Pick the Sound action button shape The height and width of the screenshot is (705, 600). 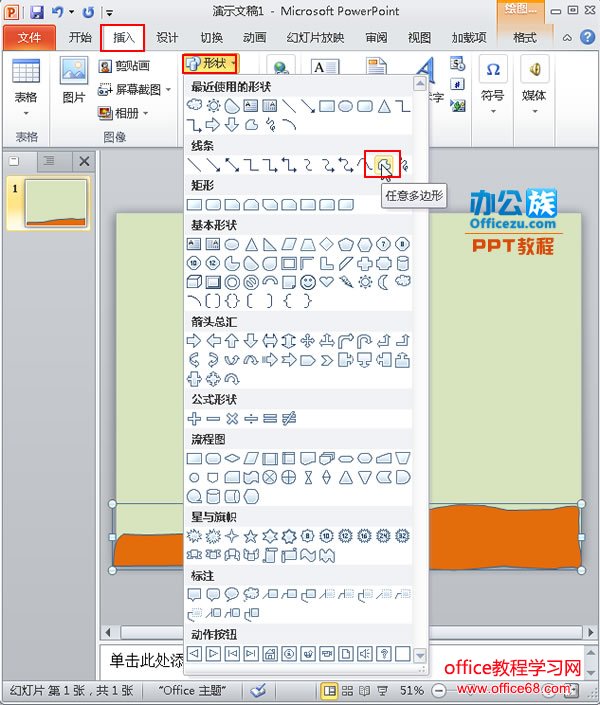[x=364, y=653]
